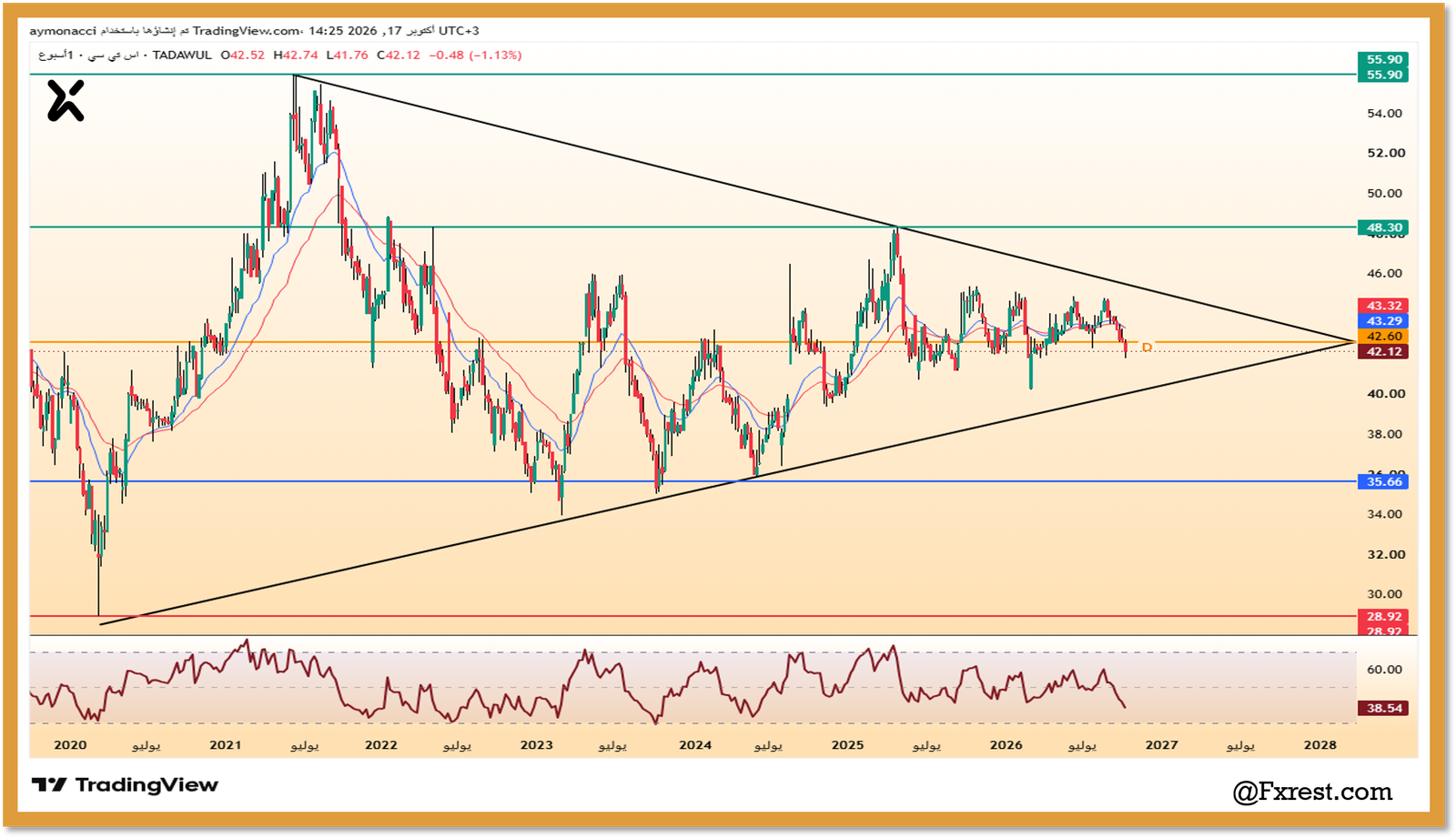This screenshot has height=838, width=1456.
Task: Select the L41.76 low value
Action: click(348, 56)
